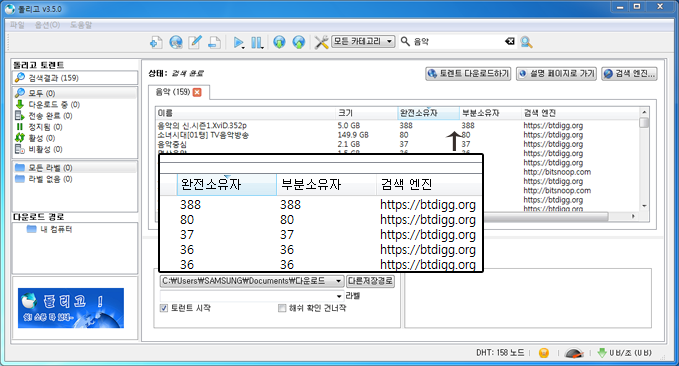Move torrent up with green up-arrow globe

[x=299, y=42]
